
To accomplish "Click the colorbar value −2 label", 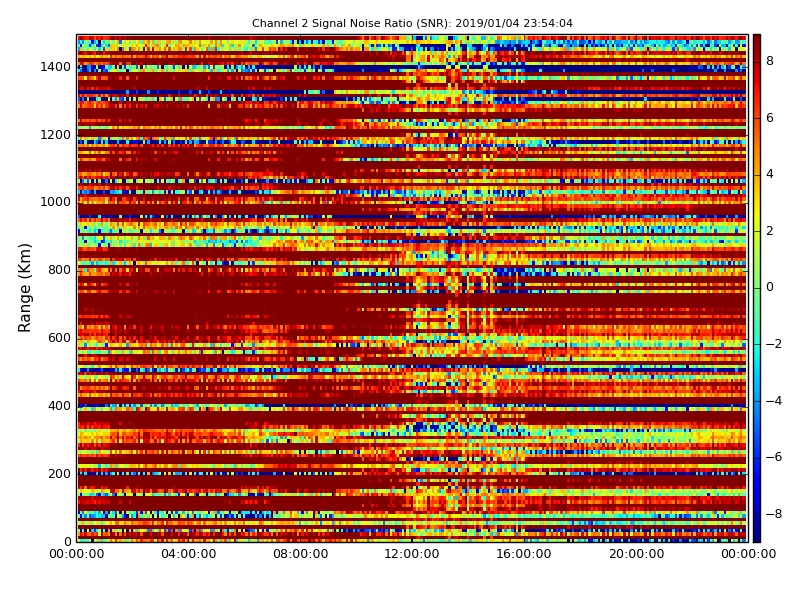I will (x=774, y=344).
